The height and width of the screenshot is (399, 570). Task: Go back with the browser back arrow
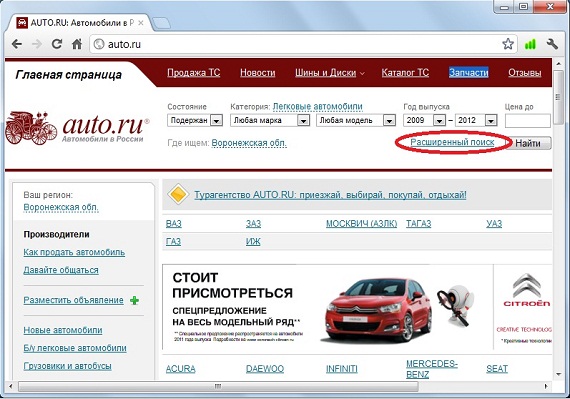click(x=17, y=44)
